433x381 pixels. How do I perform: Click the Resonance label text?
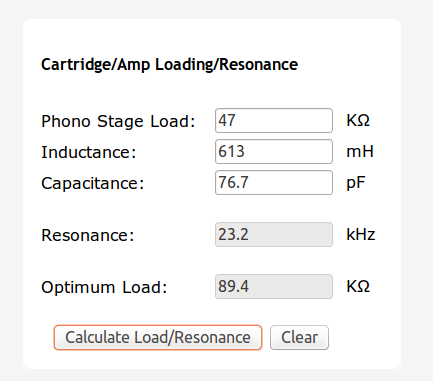pos(88,235)
